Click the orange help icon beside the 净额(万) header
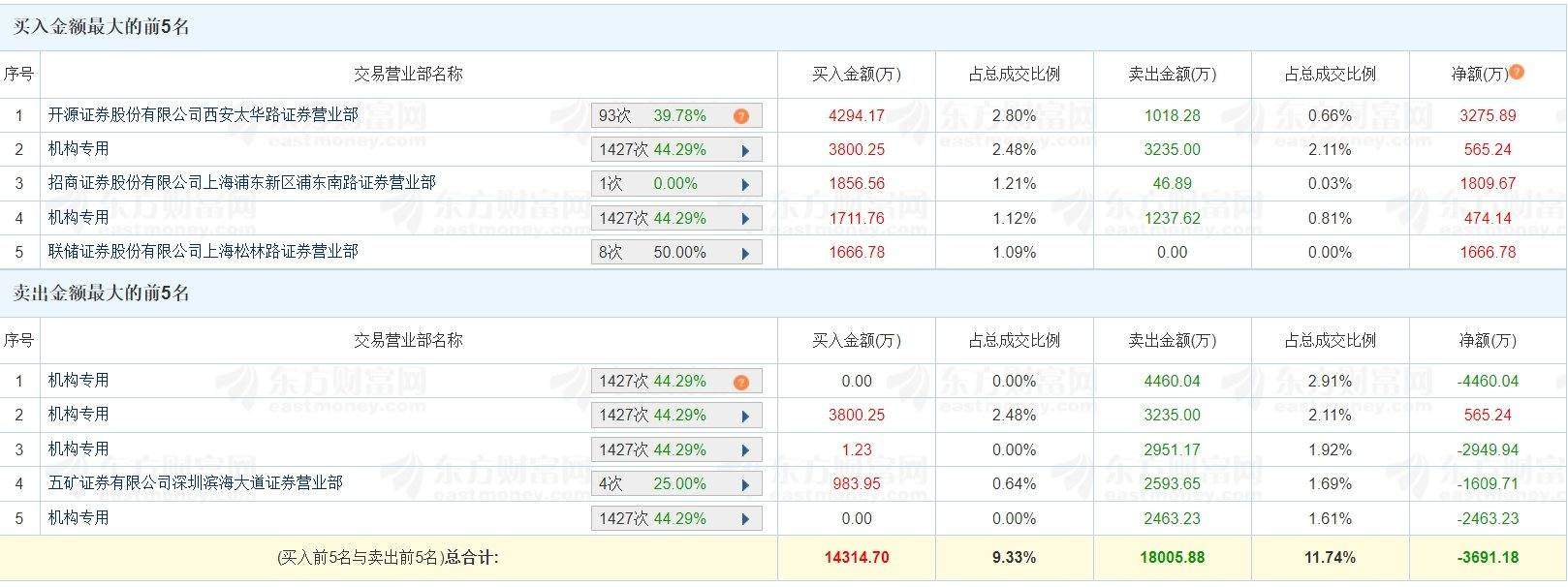 point(1517,72)
